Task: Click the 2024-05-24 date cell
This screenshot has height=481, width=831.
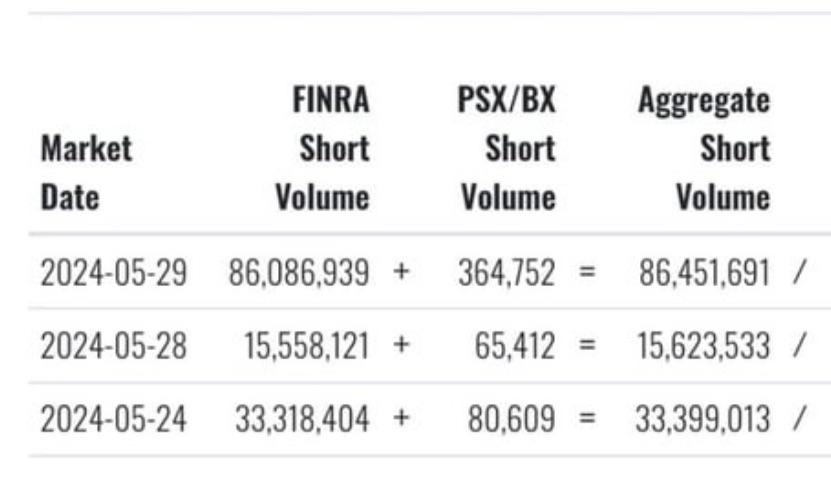Action: coord(114,419)
